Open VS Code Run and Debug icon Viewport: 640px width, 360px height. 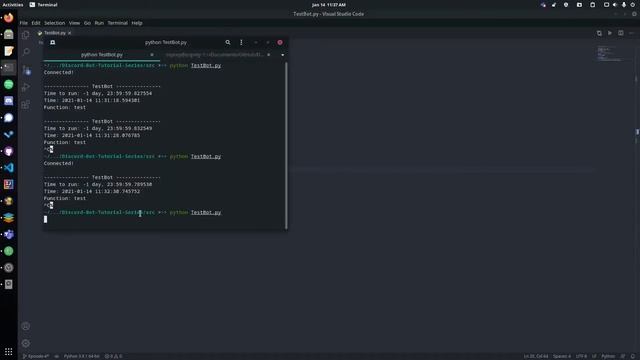click(26, 87)
